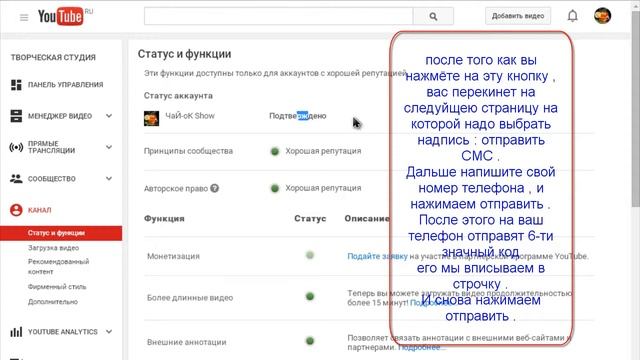The height and width of the screenshot is (360, 640).
Task: Click the Монетизация status dot
Action: (310, 256)
